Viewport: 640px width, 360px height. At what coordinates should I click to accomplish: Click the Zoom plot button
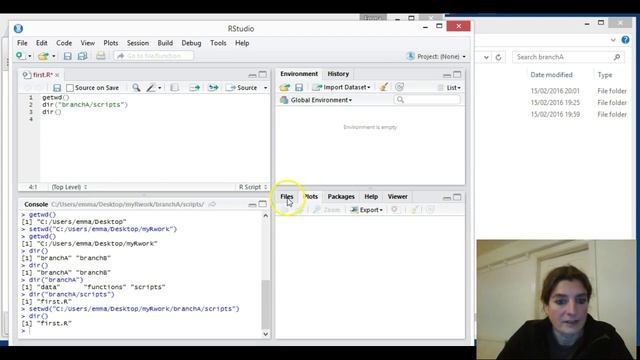tap(327, 210)
